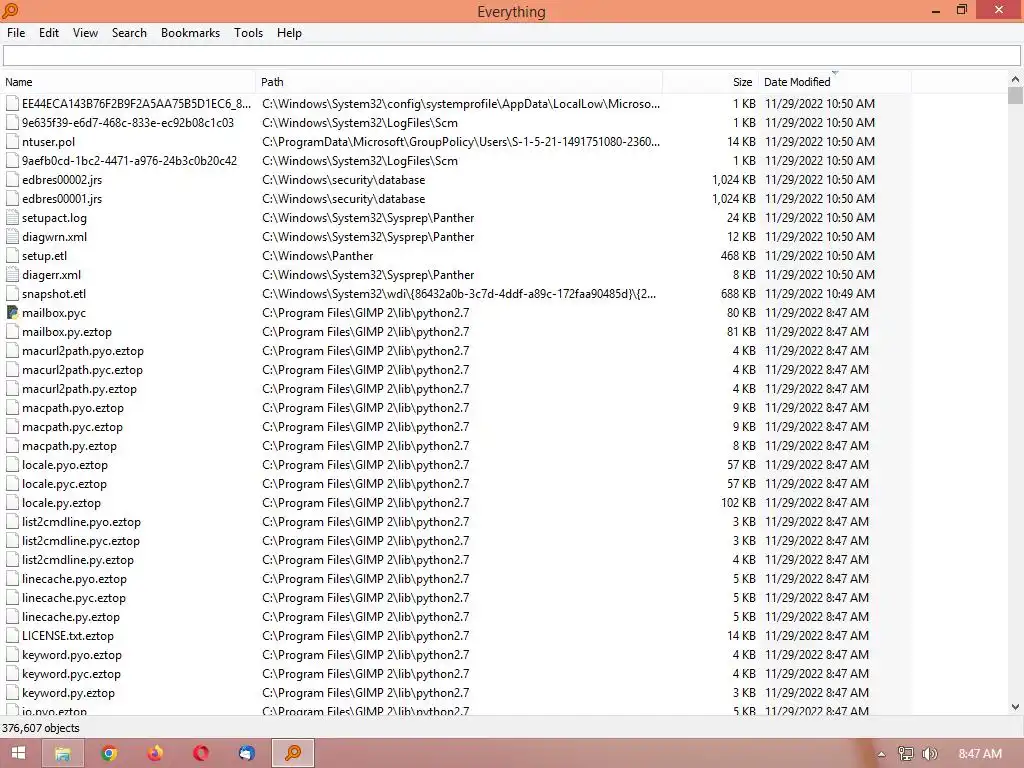The image size is (1024, 768).
Task: Select macpath.pyo.eztop file name
Action: (72, 408)
